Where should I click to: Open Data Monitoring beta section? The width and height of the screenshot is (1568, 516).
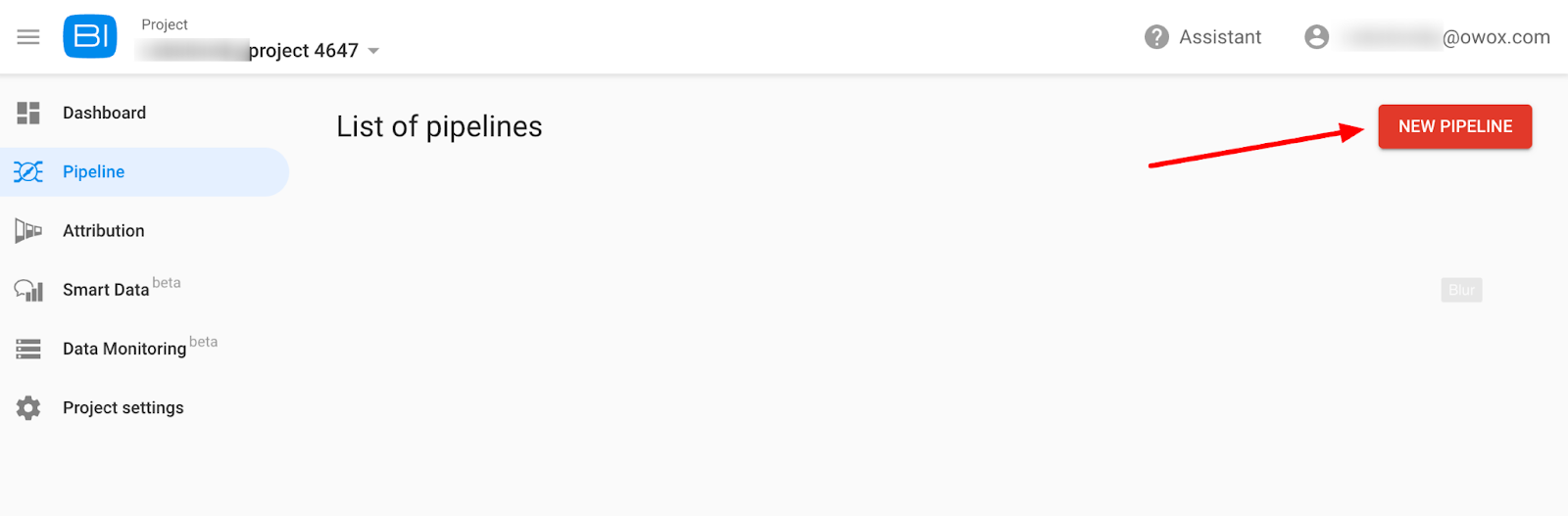click(124, 349)
